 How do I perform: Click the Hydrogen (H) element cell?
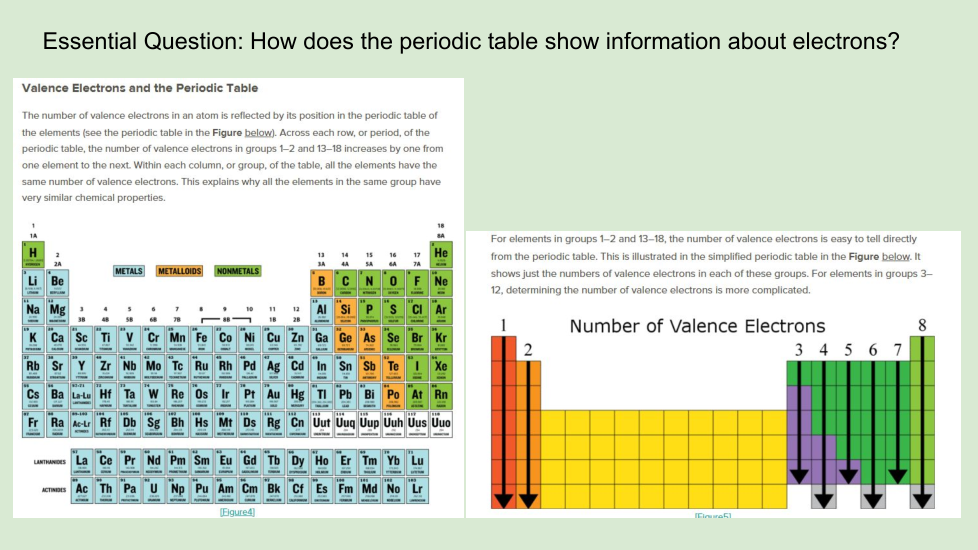34,254
